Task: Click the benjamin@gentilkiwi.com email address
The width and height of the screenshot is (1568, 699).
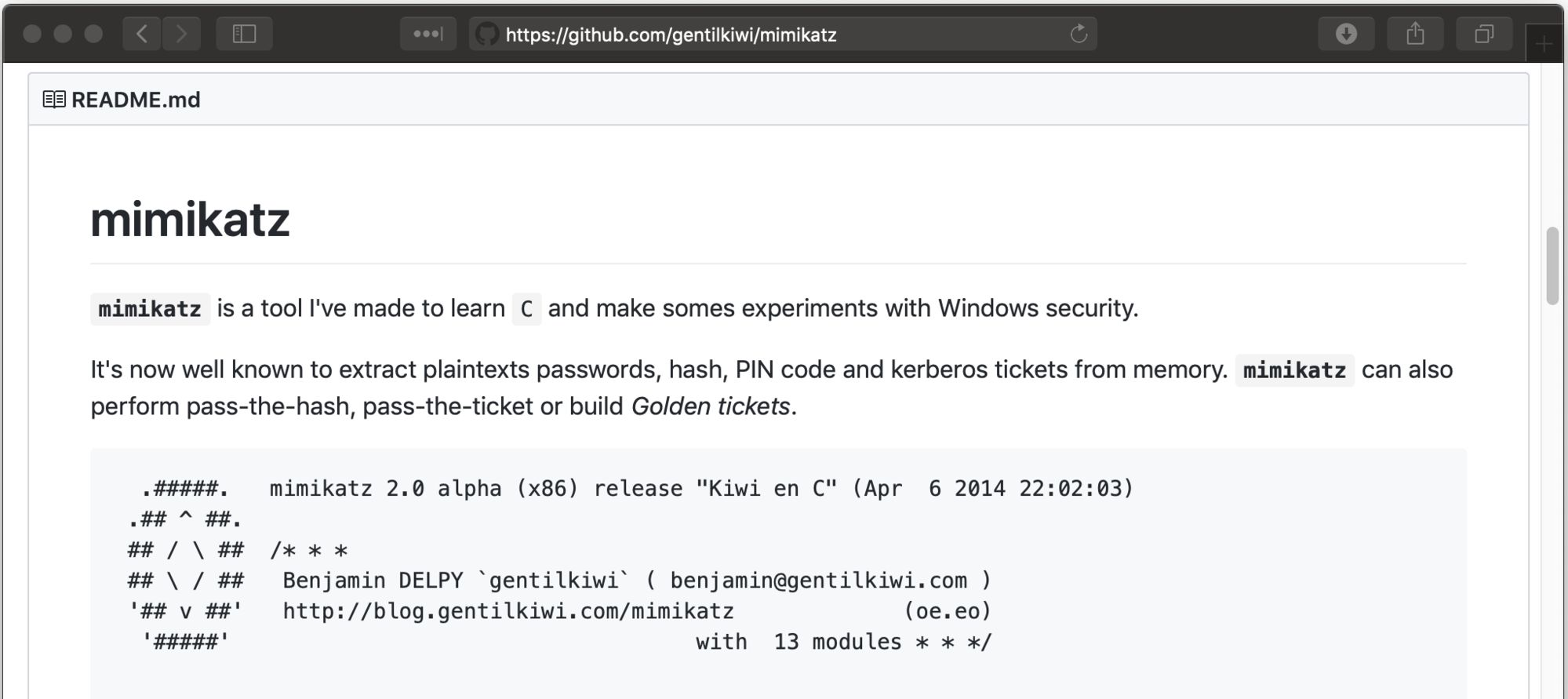Action: [x=818, y=581]
